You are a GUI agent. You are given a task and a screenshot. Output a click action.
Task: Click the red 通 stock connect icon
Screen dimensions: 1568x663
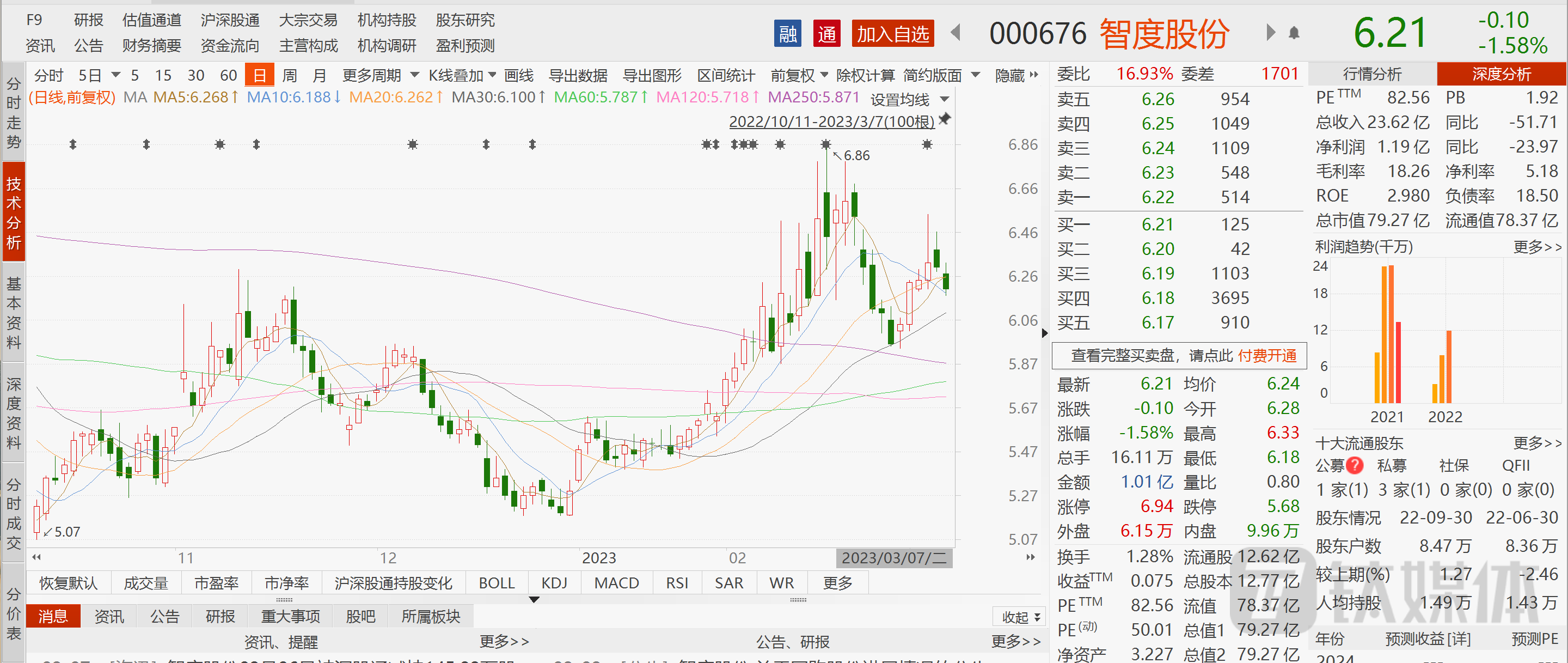[826, 33]
